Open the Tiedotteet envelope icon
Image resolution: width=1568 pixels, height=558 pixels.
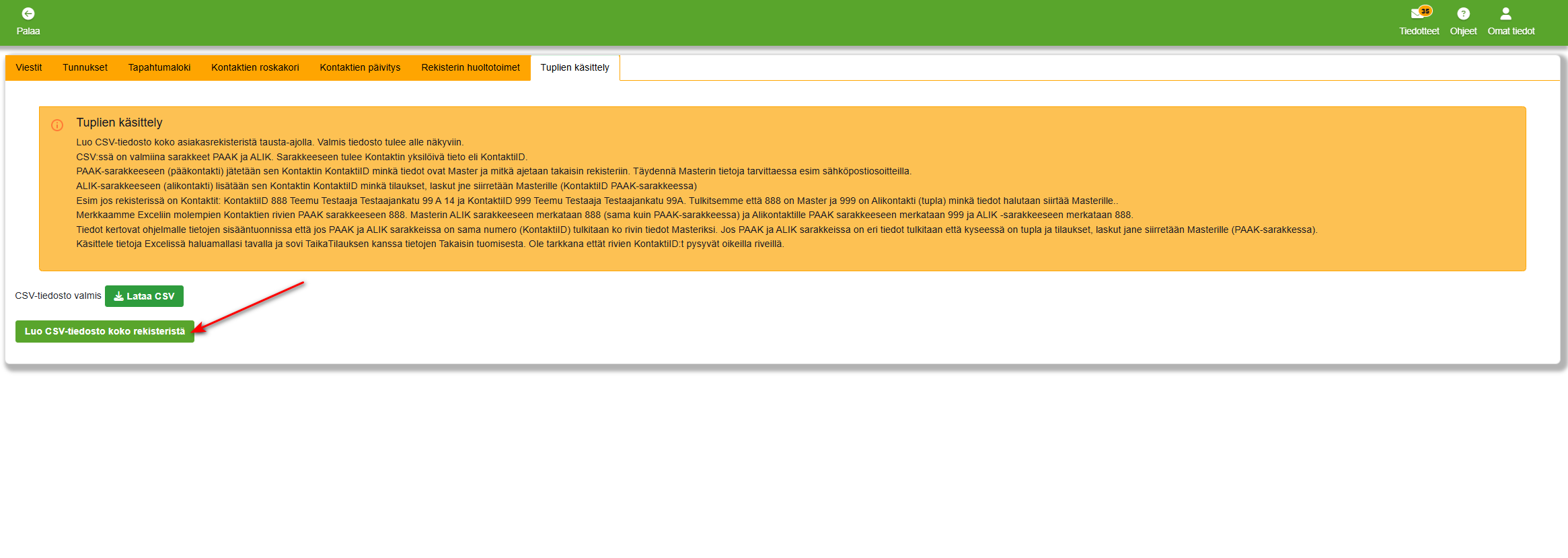coord(1416,14)
